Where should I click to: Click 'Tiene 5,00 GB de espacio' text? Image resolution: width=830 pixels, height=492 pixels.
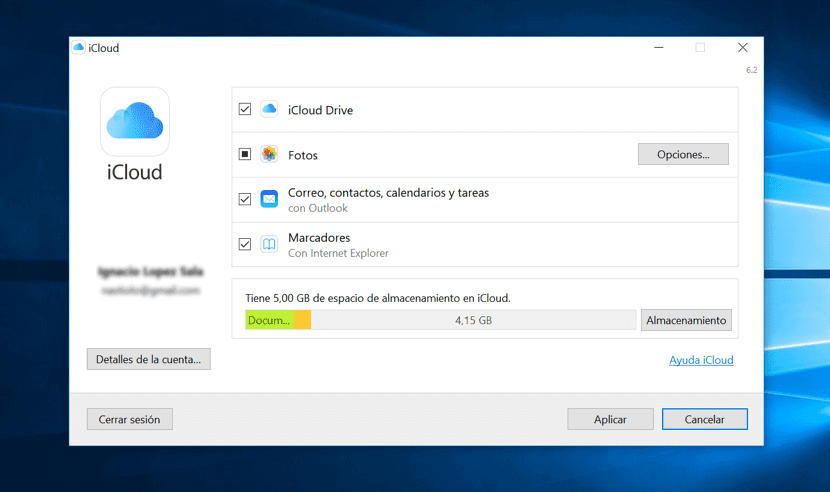pyautogui.click(x=378, y=298)
